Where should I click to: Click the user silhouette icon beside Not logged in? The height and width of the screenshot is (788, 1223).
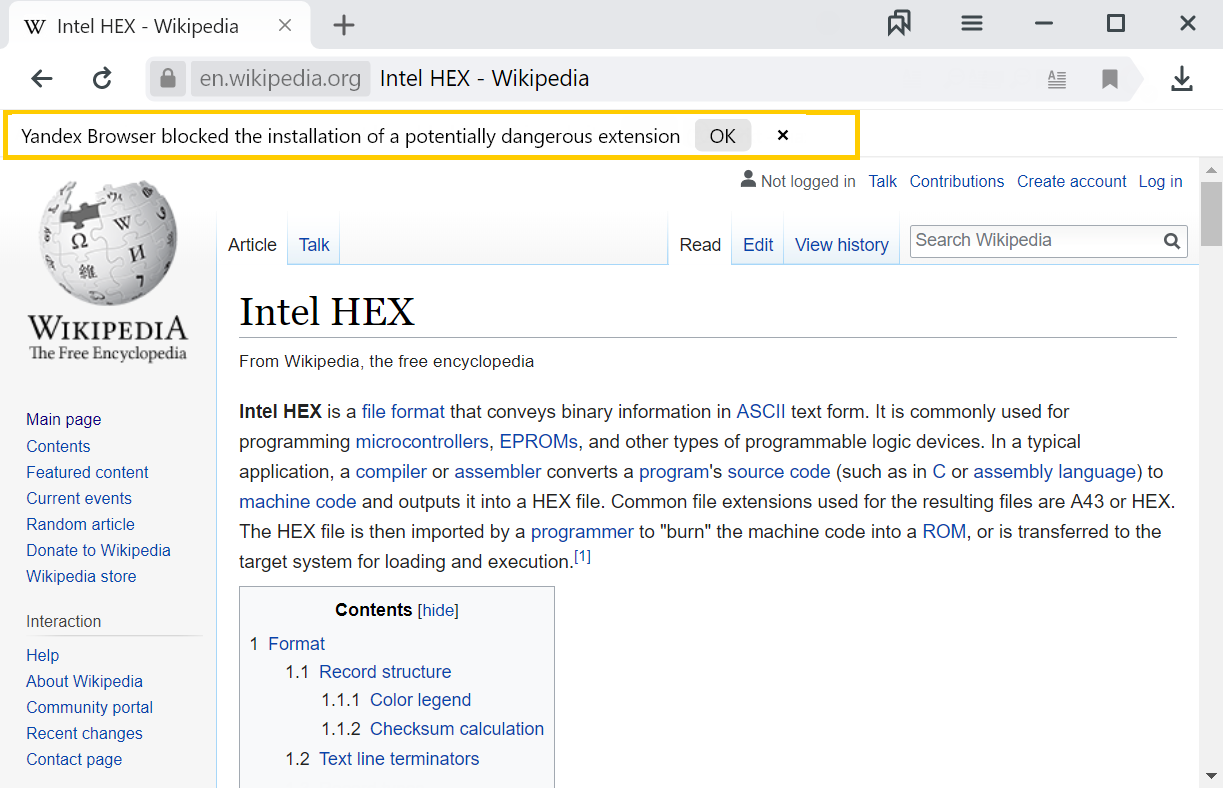[x=748, y=180]
